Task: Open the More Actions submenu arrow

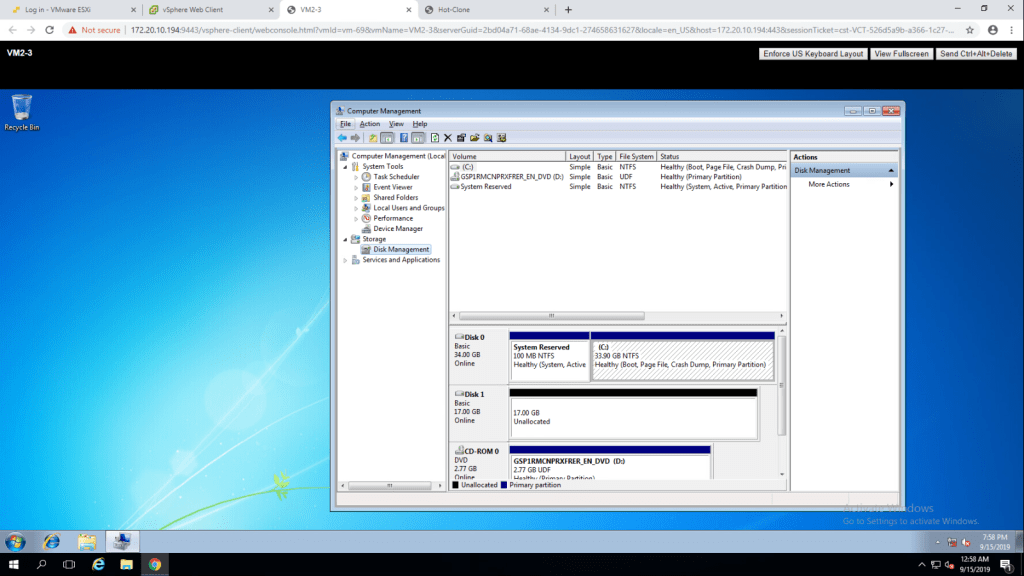Action: pyautogui.click(x=891, y=185)
